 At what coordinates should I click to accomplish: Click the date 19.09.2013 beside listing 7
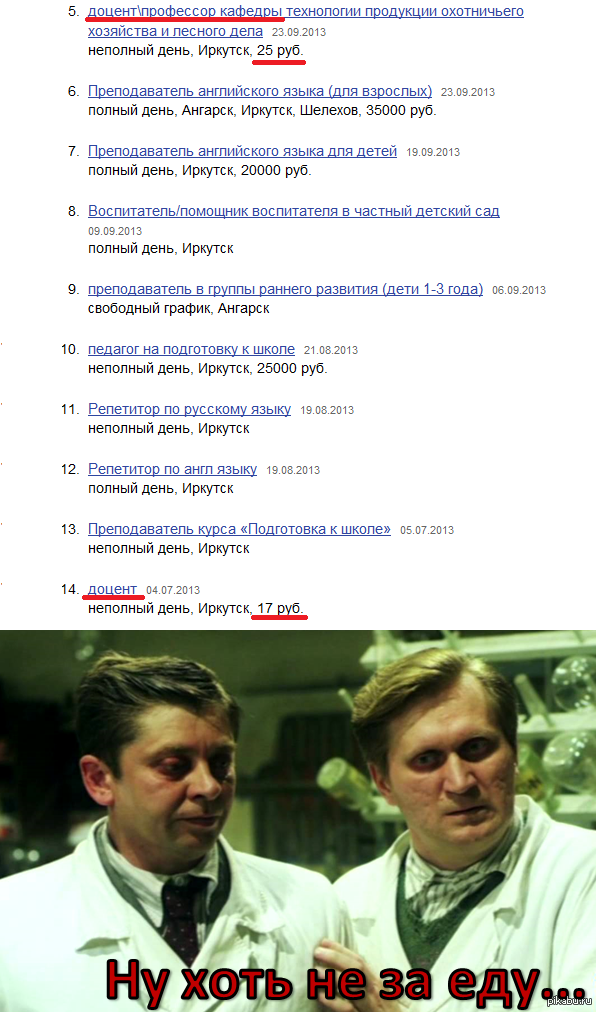coord(433,152)
